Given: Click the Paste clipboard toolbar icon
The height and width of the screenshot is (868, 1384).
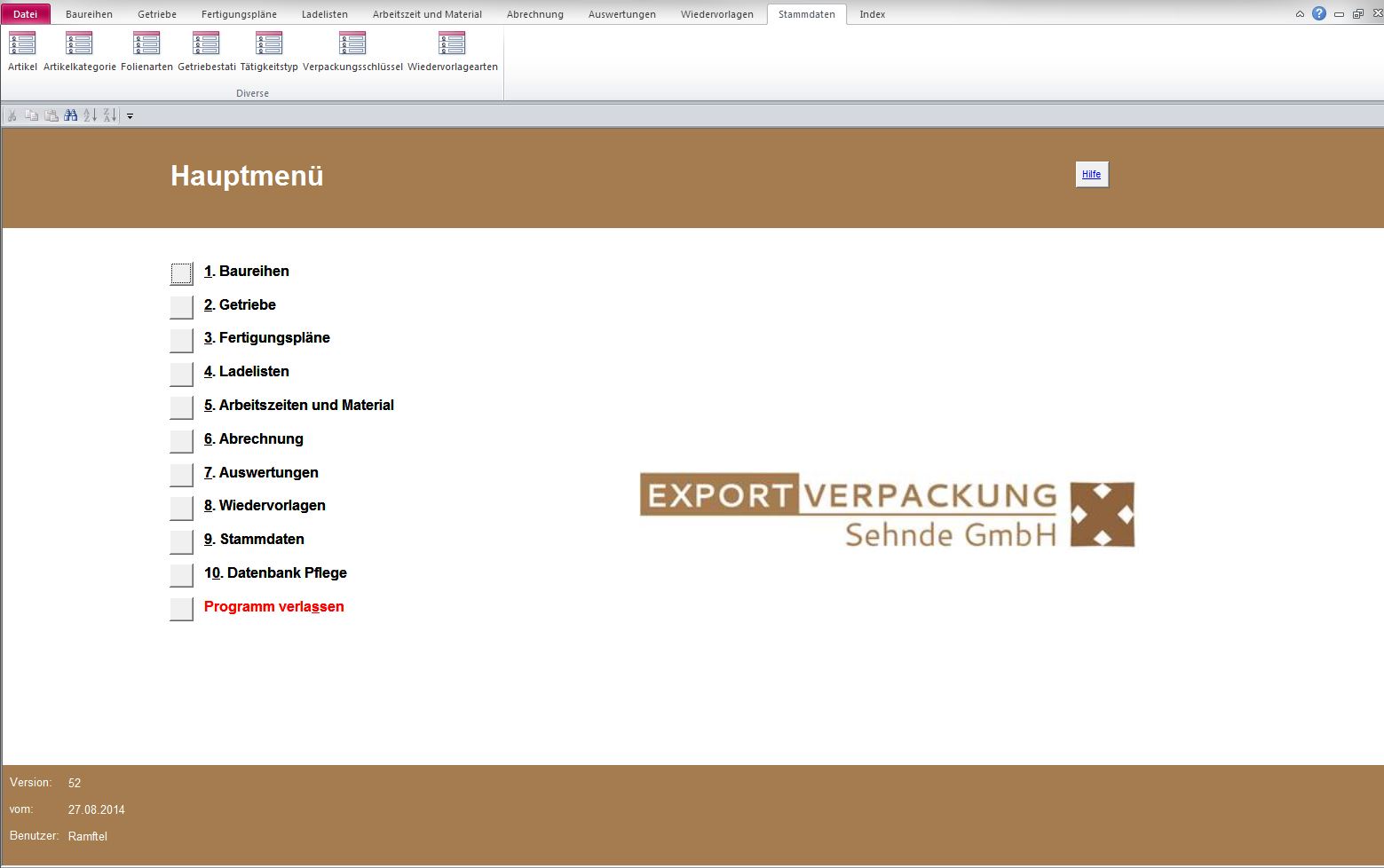Looking at the screenshot, I should 51,115.
